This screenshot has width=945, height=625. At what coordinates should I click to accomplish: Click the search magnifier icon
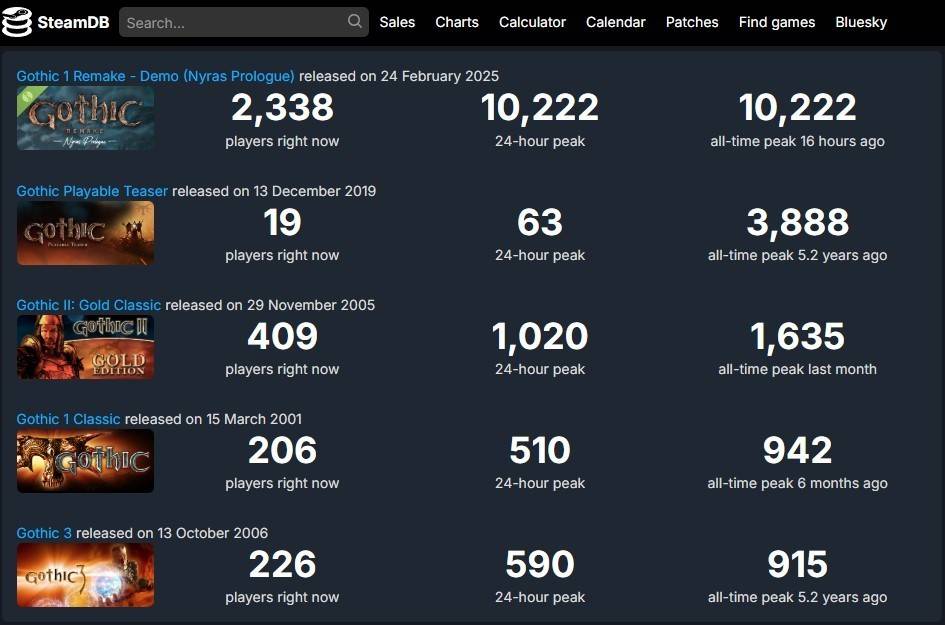355,21
